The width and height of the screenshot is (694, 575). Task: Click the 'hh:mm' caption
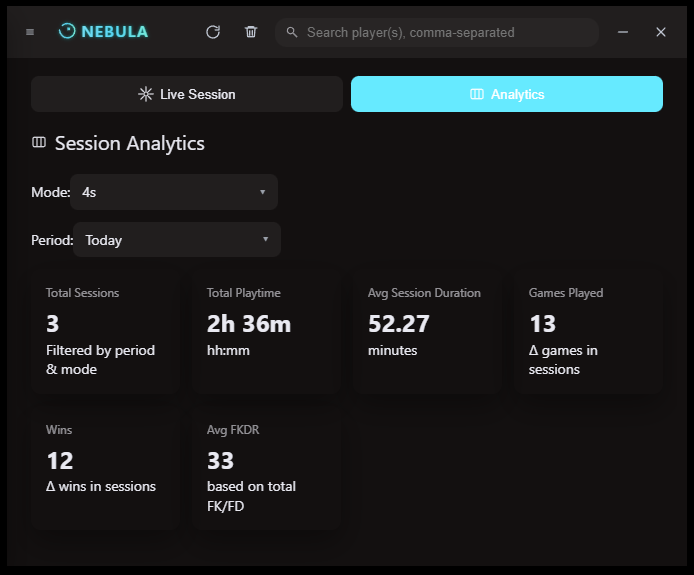(x=228, y=350)
